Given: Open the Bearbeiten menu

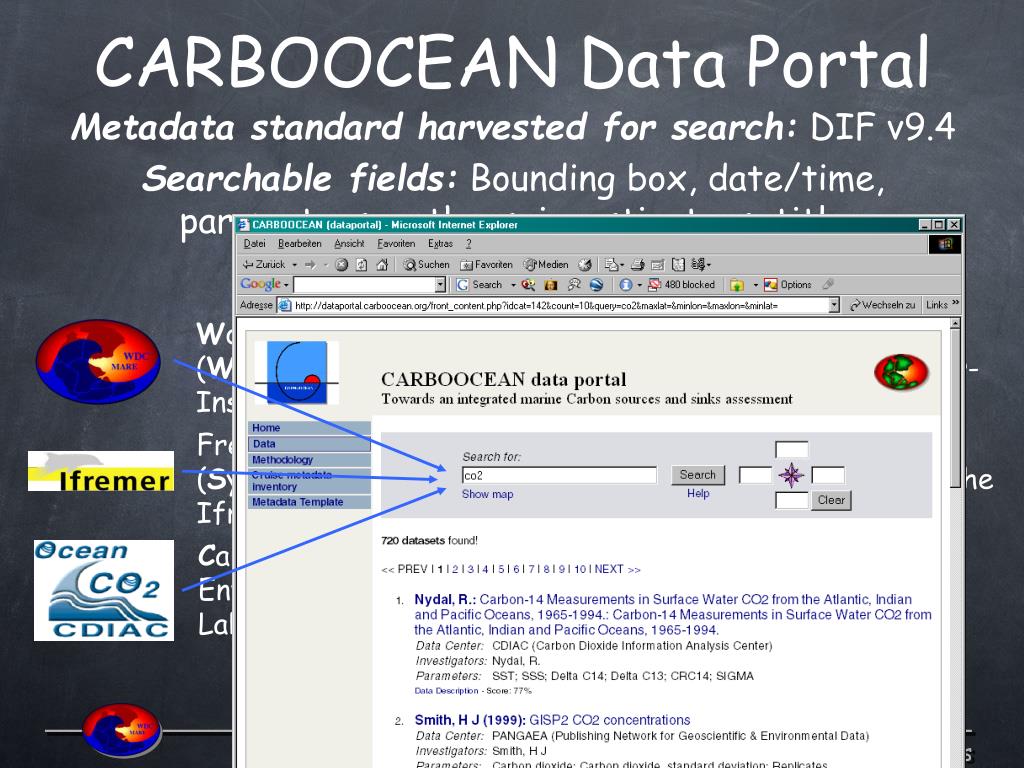Looking at the screenshot, I should coord(300,244).
